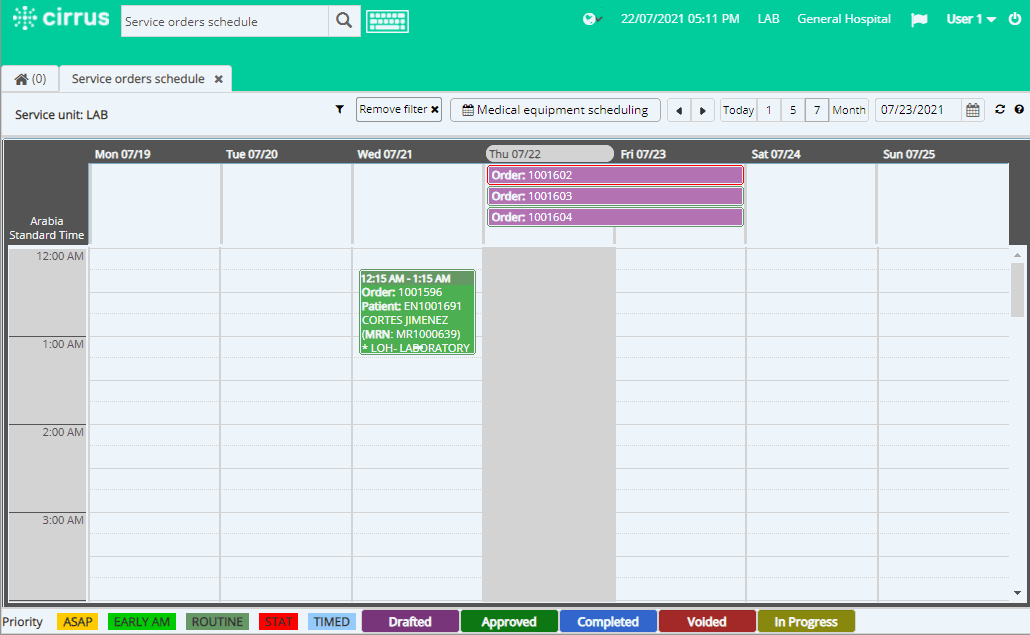Switch to the home tab

click(29, 78)
